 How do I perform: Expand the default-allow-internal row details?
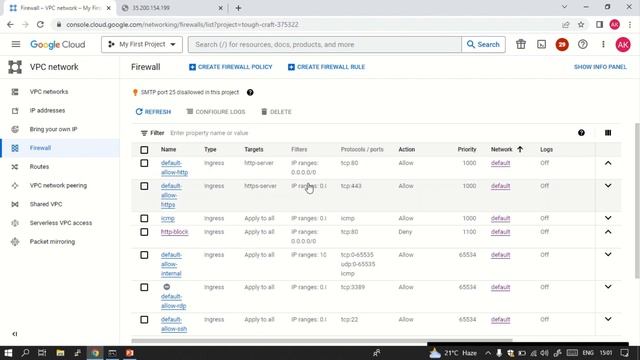click(608, 255)
